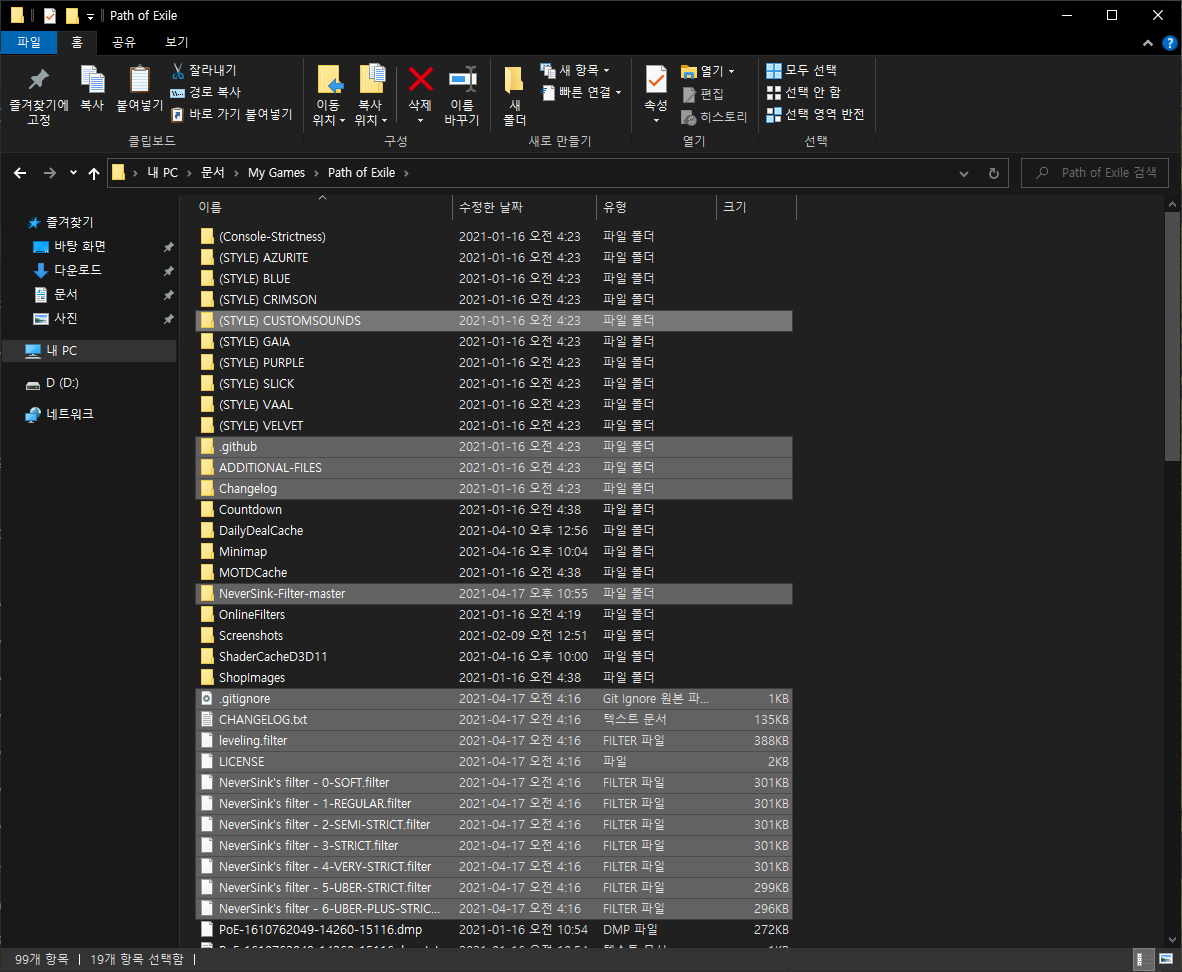Click 문서 in the address breadcrumb
Viewport: 1182px width, 972px height.
click(213, 173)
